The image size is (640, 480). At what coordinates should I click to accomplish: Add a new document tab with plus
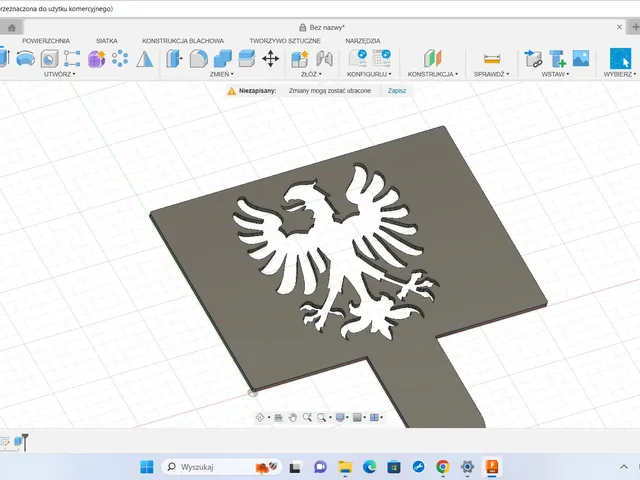[635, 27]
